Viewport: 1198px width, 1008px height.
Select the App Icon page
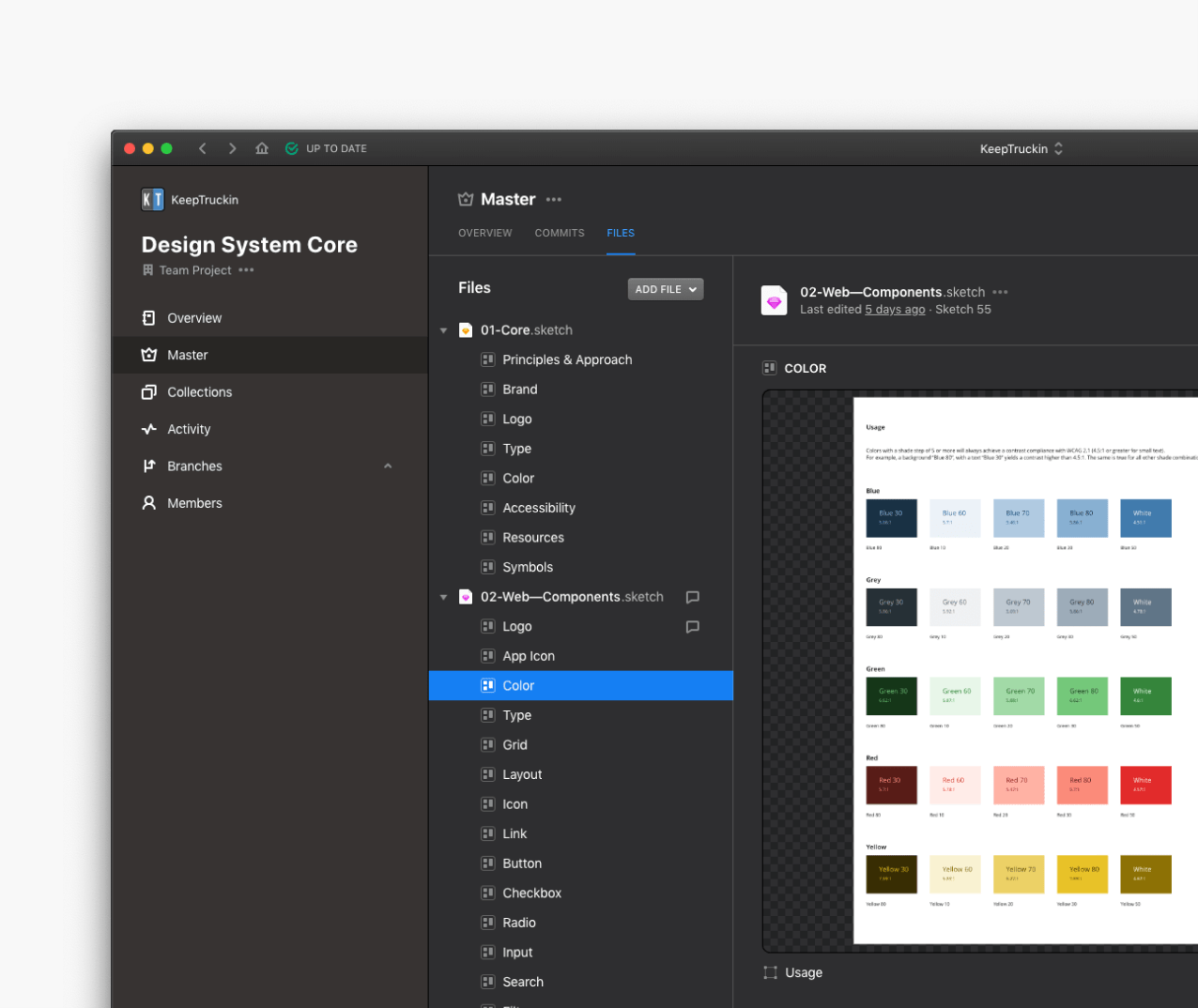[x=581, y=656]
